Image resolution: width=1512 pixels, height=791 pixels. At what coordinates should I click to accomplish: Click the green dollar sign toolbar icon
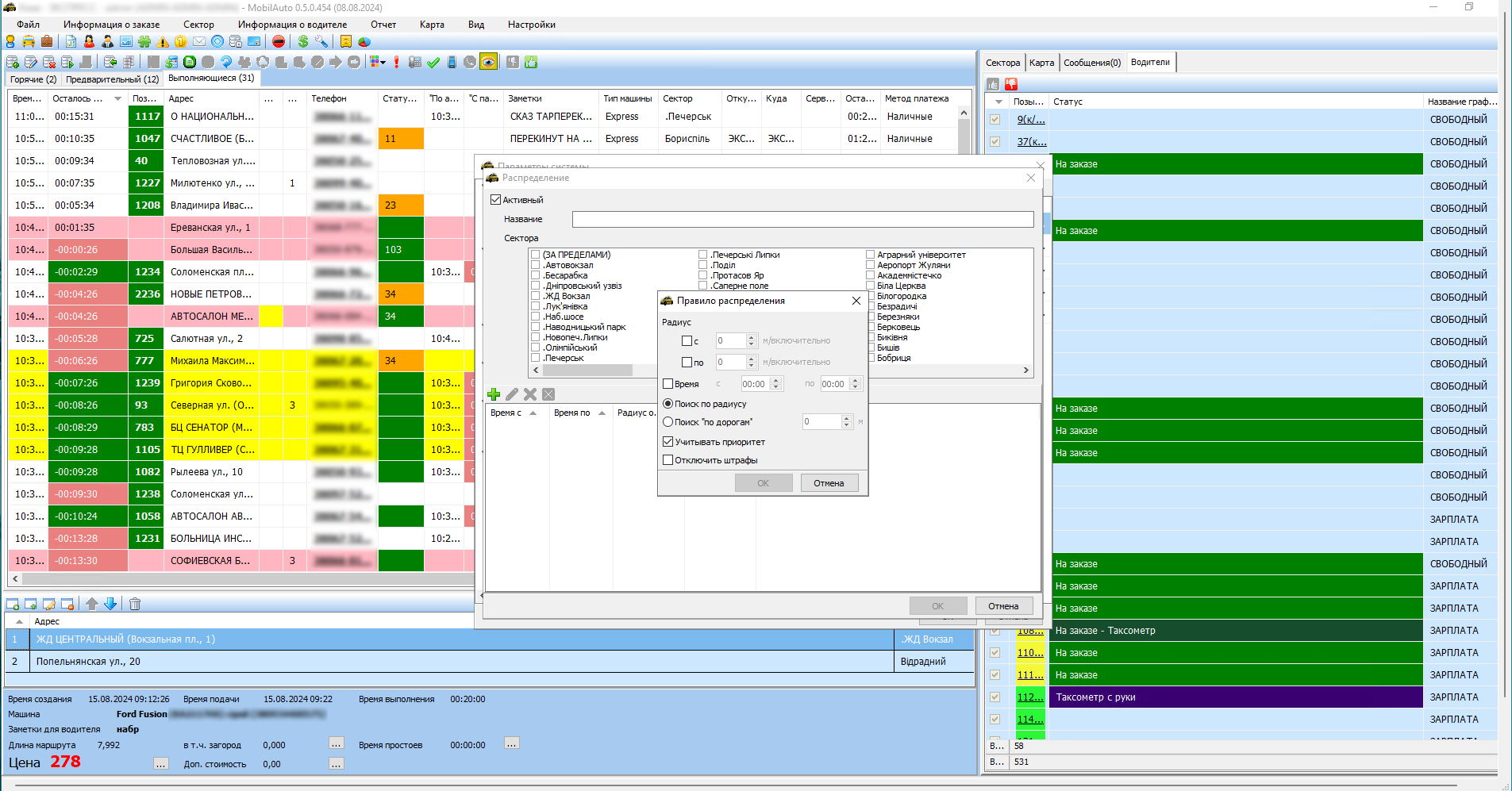[x=302, y=41]
